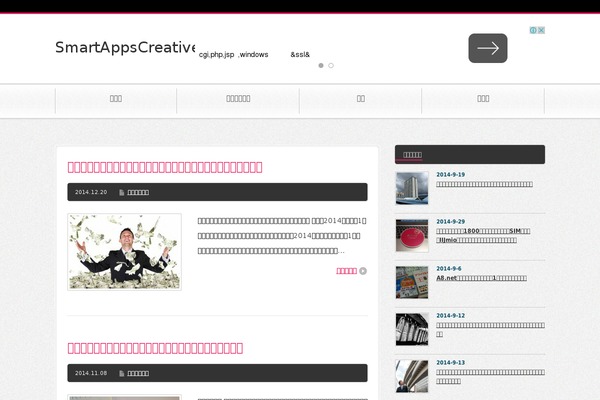Click the date text 2014.11.08
Image resolution: width=600 pixels, height=400 pixels.
click(91, 373)
